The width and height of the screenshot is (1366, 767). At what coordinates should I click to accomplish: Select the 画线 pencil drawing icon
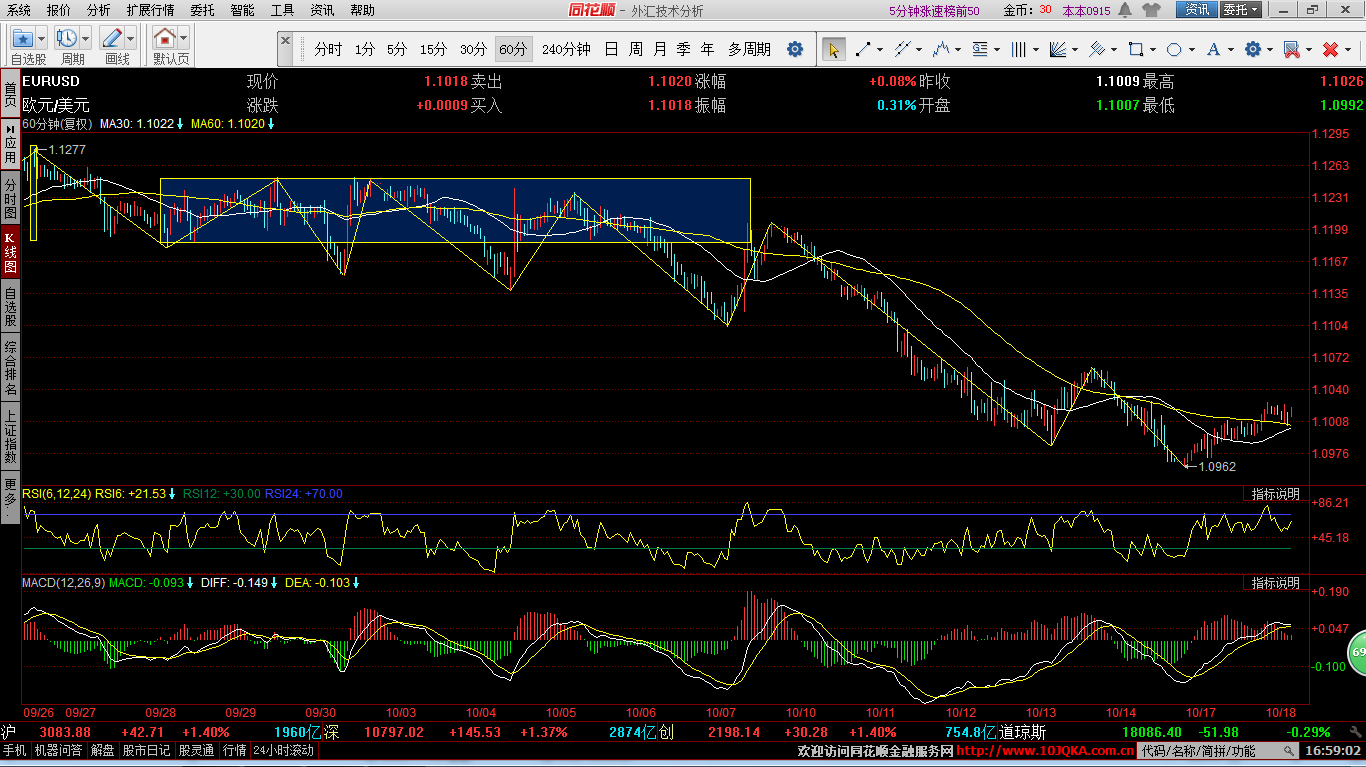coord(113,39)
